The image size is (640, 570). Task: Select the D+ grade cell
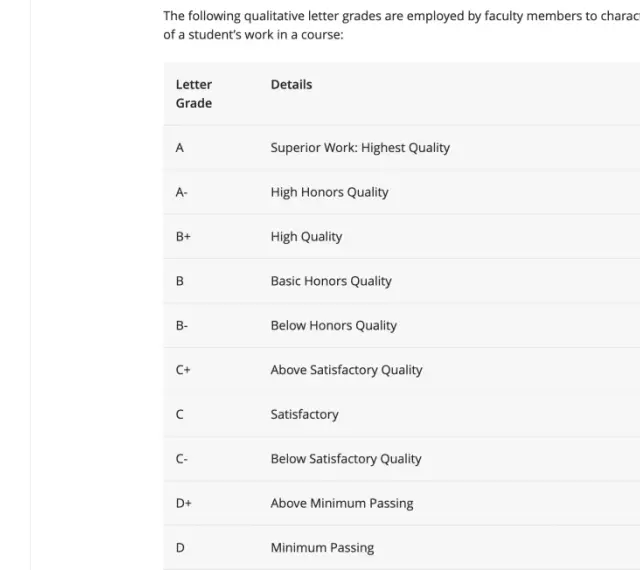pos(184,503)
